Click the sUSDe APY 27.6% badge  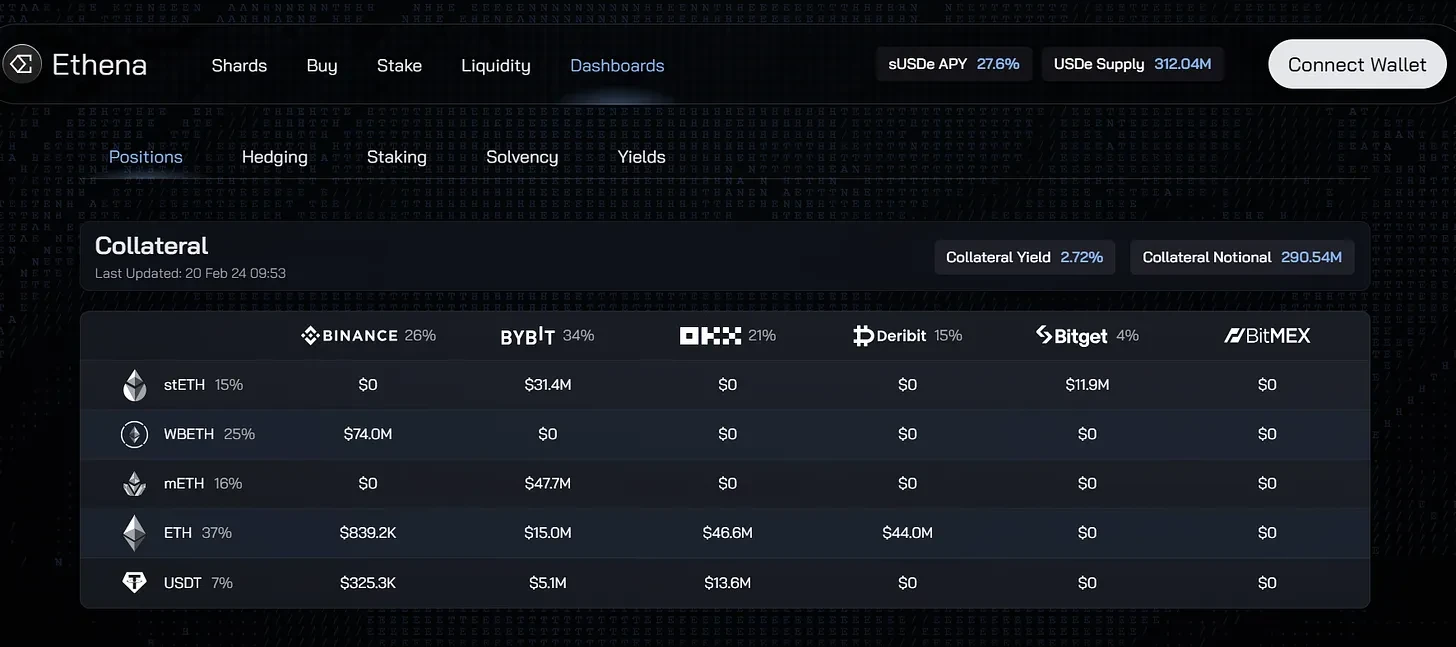point(954,64)
